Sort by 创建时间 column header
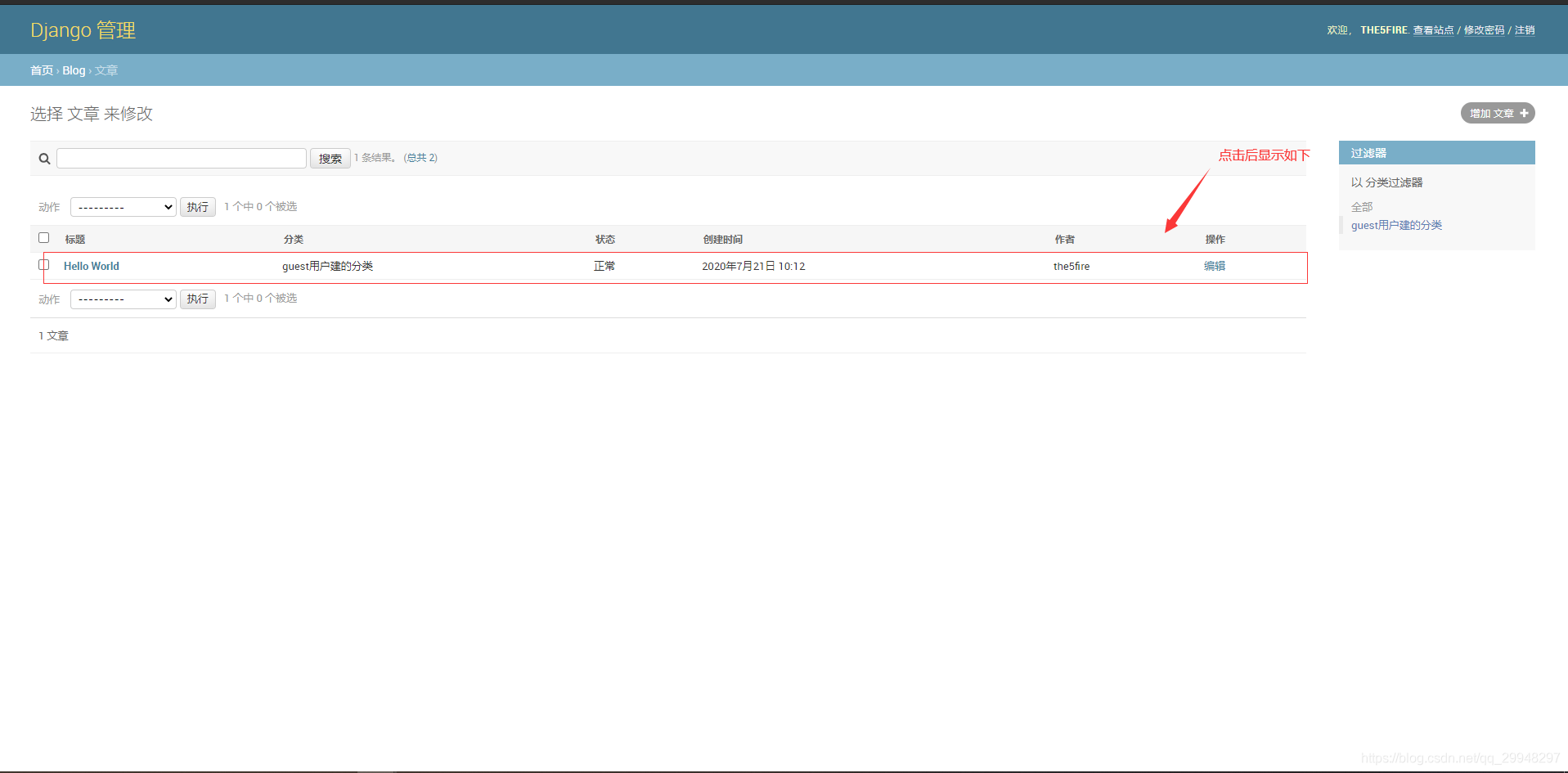The width and height of the screenshot is (1568, 773). [x=723, y=240]
